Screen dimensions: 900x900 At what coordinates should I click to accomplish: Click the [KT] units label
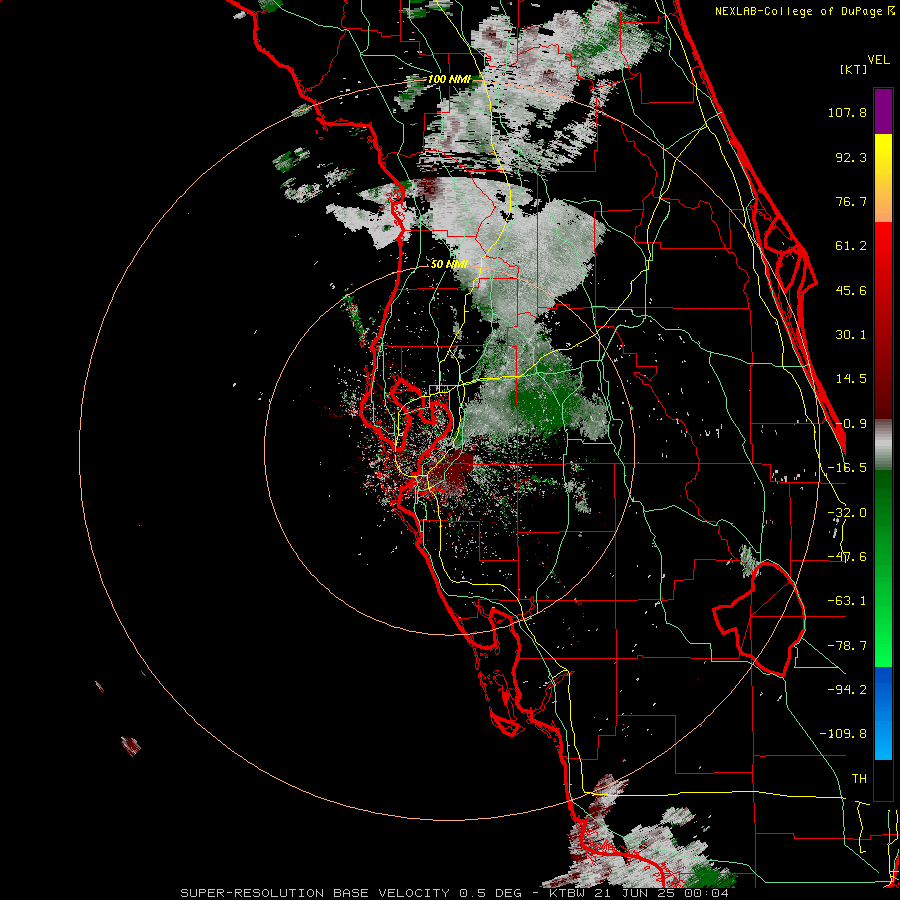tap(854, 69)
